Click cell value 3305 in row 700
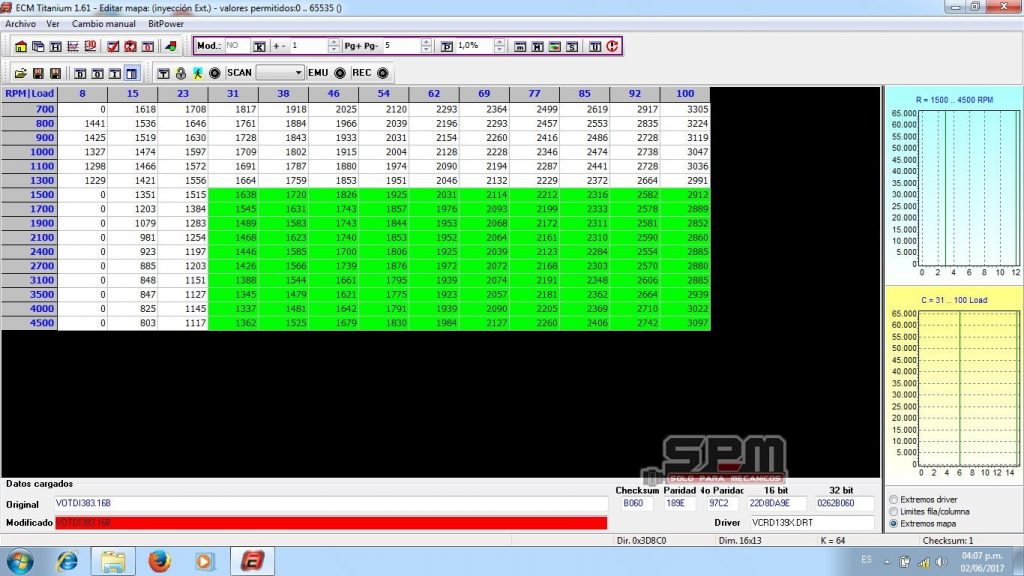Screen dimensions: 1024x576 pos(685,109)
